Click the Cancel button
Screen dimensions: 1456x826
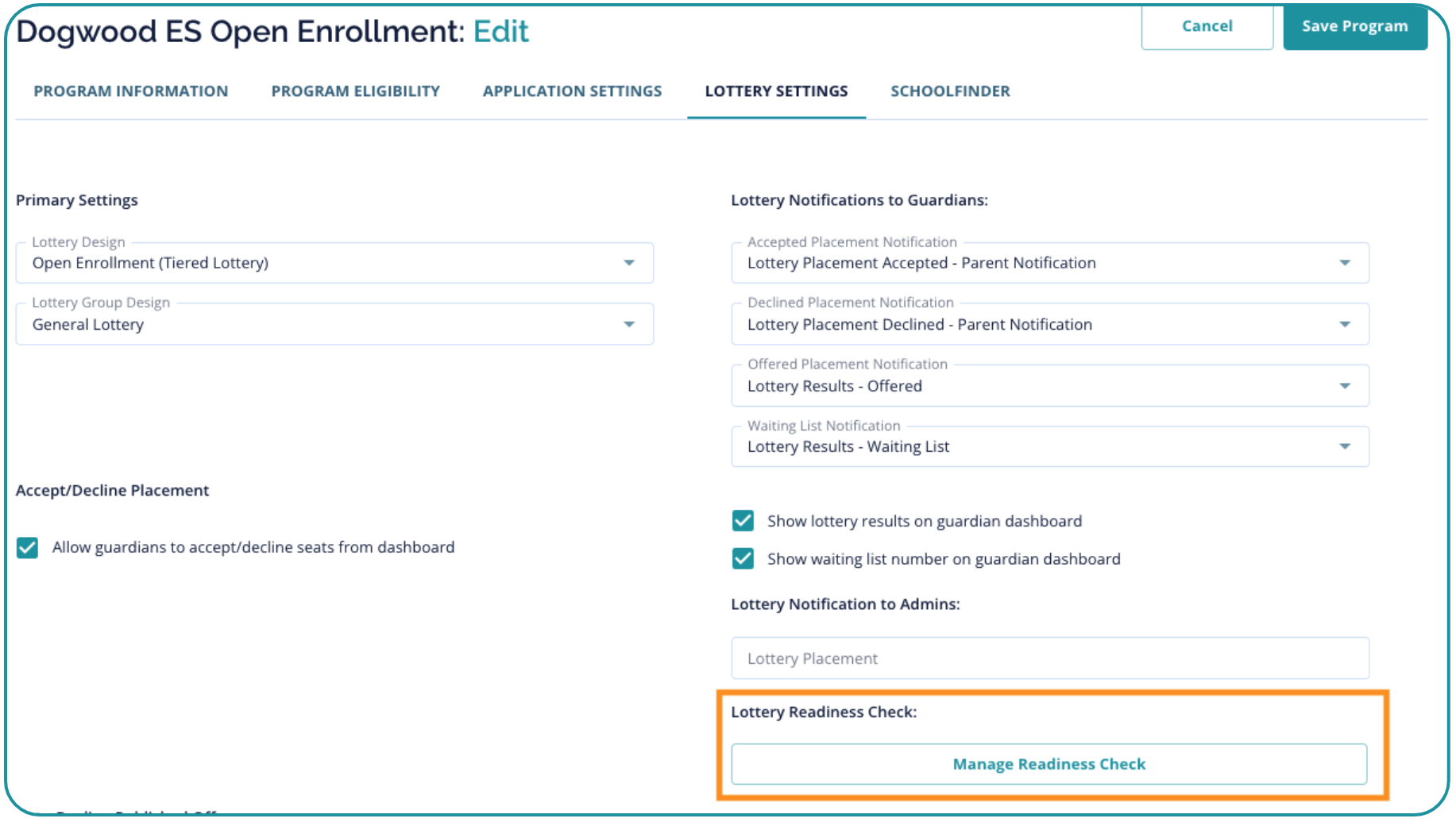pos(1207,26)
